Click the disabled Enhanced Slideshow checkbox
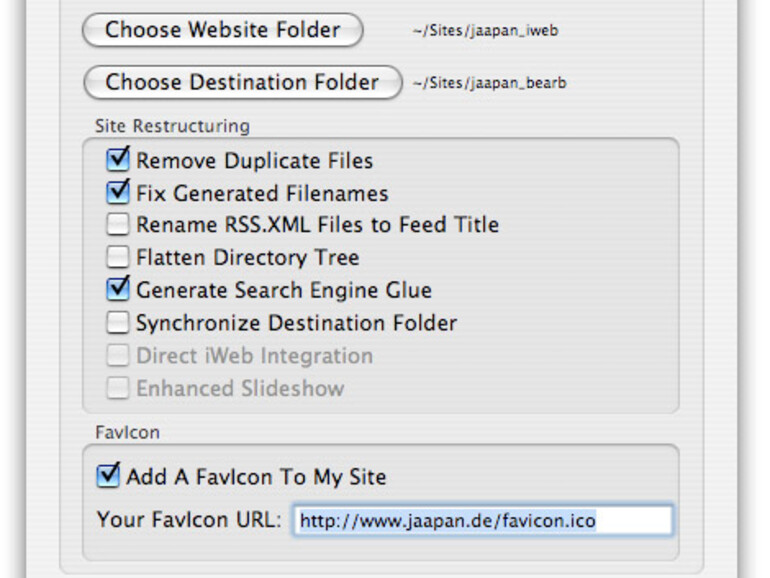This screenshot has height=578, width=770. pos(119,388)
